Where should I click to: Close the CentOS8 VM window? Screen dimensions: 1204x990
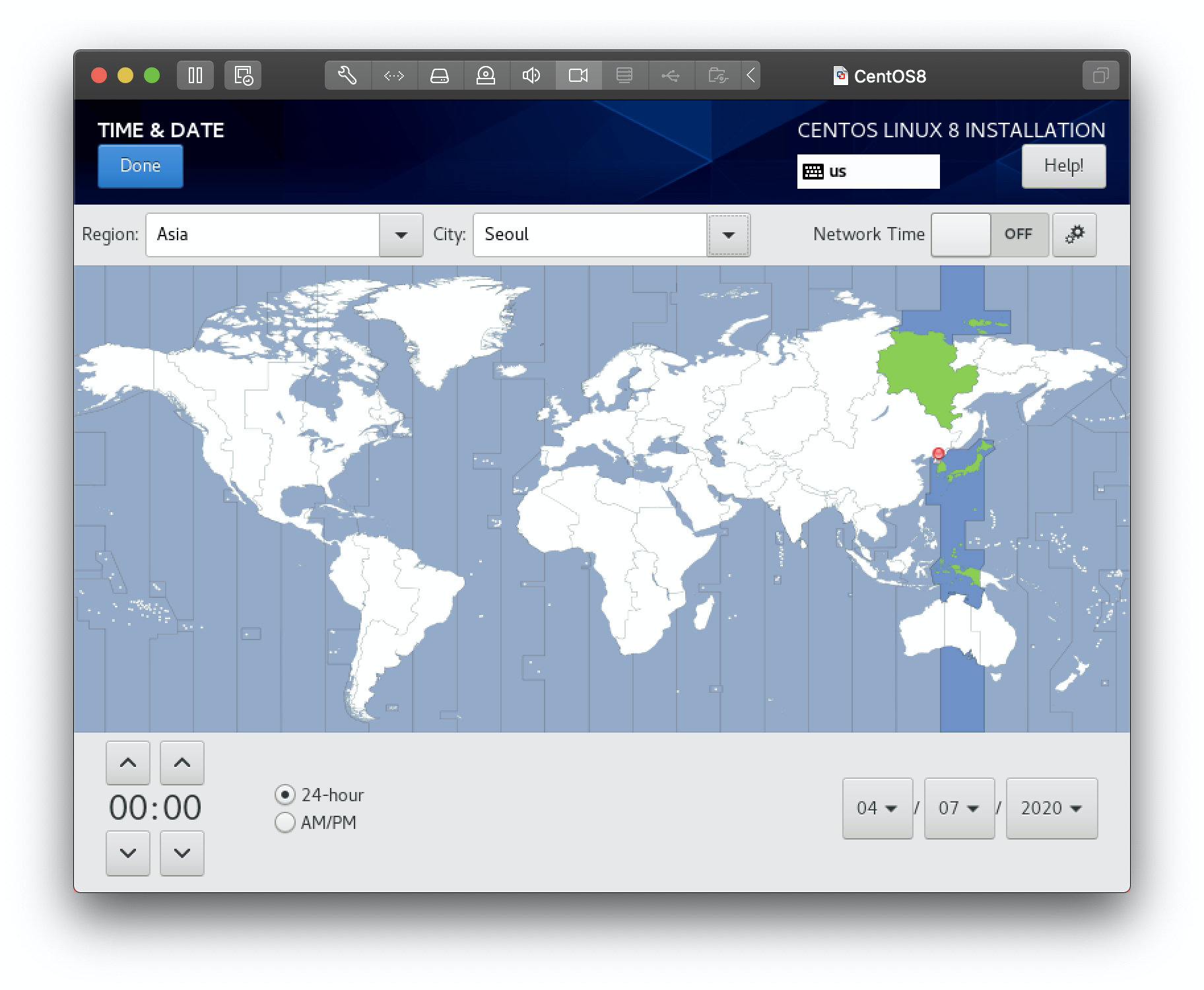tap(99, 75)
